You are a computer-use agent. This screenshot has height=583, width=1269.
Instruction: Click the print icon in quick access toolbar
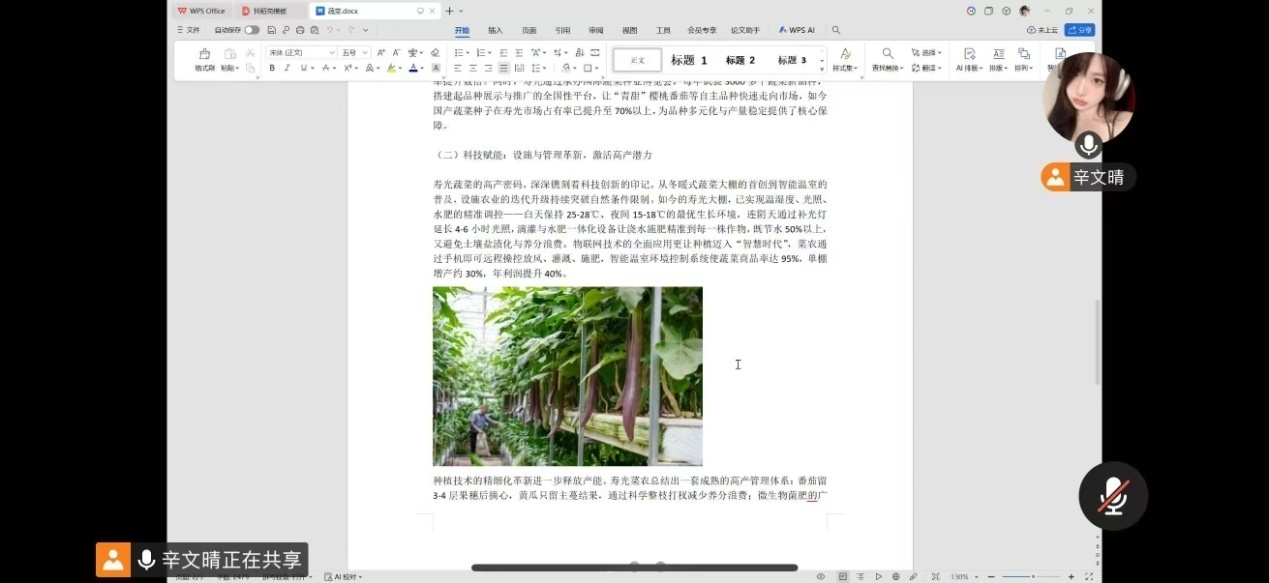(300, 30)
